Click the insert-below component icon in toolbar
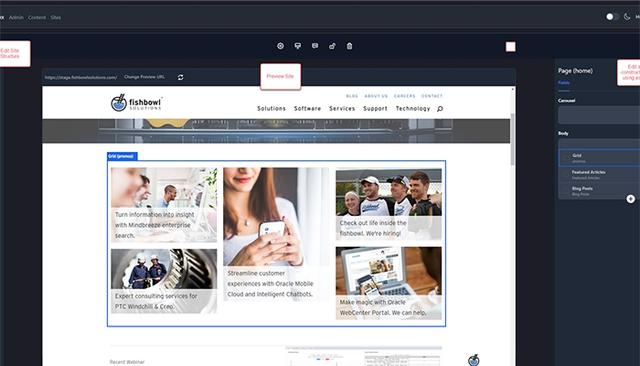The image size is (640, 366). pos(298,46)
